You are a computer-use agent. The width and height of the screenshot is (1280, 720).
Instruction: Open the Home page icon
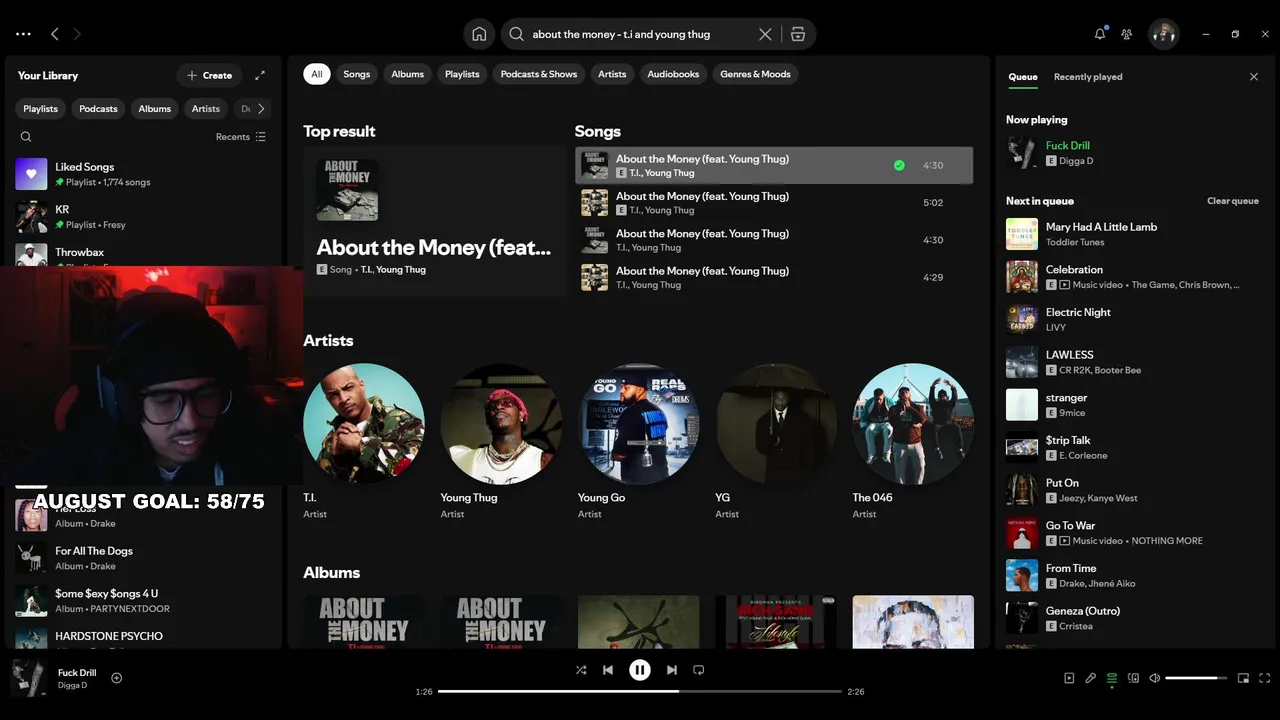(x=479, y=34)
